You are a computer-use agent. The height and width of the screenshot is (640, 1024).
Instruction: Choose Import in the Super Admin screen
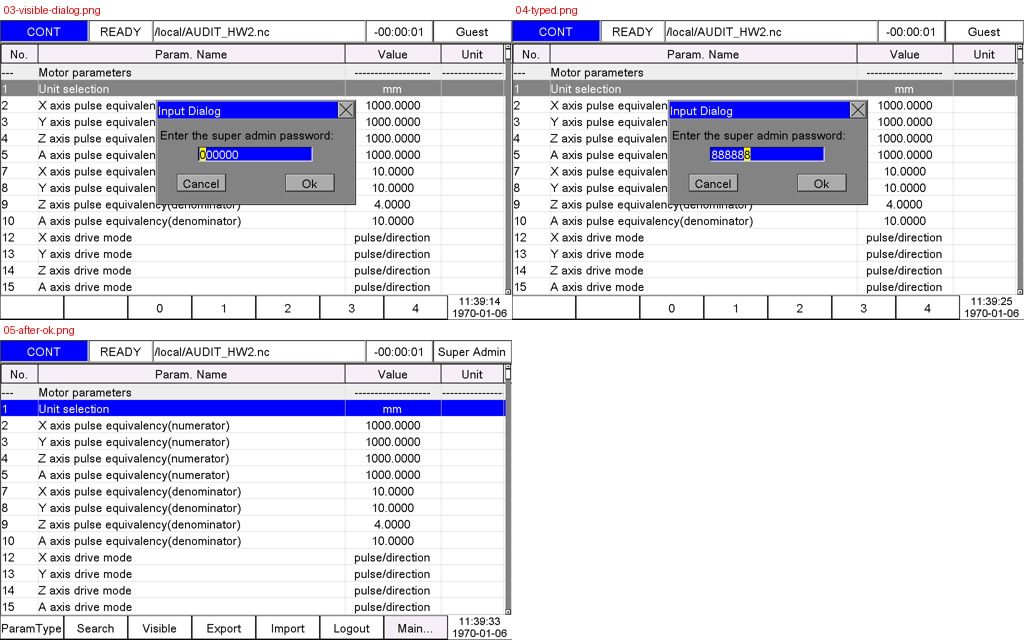287,628
